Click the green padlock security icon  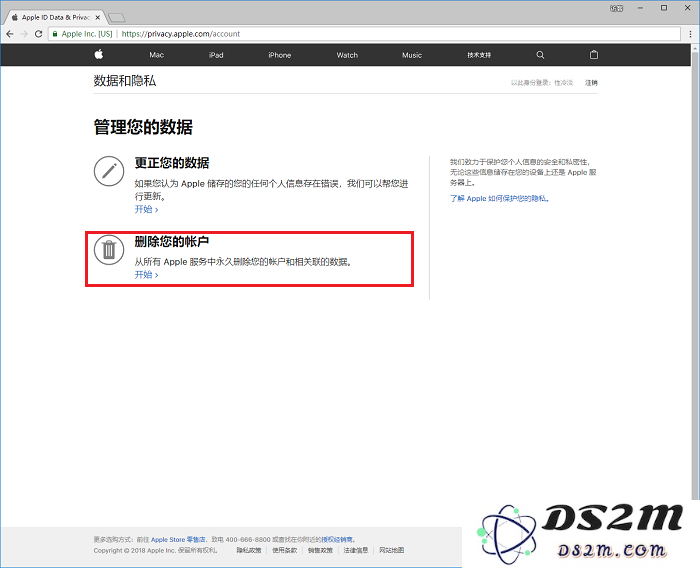point(55,34)
